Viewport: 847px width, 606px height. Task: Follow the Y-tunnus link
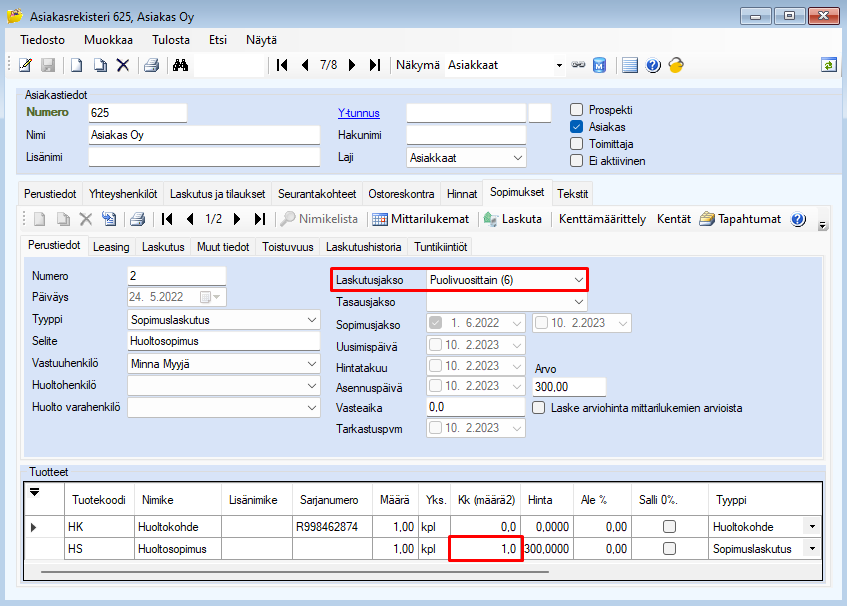(x=359, y=113)
